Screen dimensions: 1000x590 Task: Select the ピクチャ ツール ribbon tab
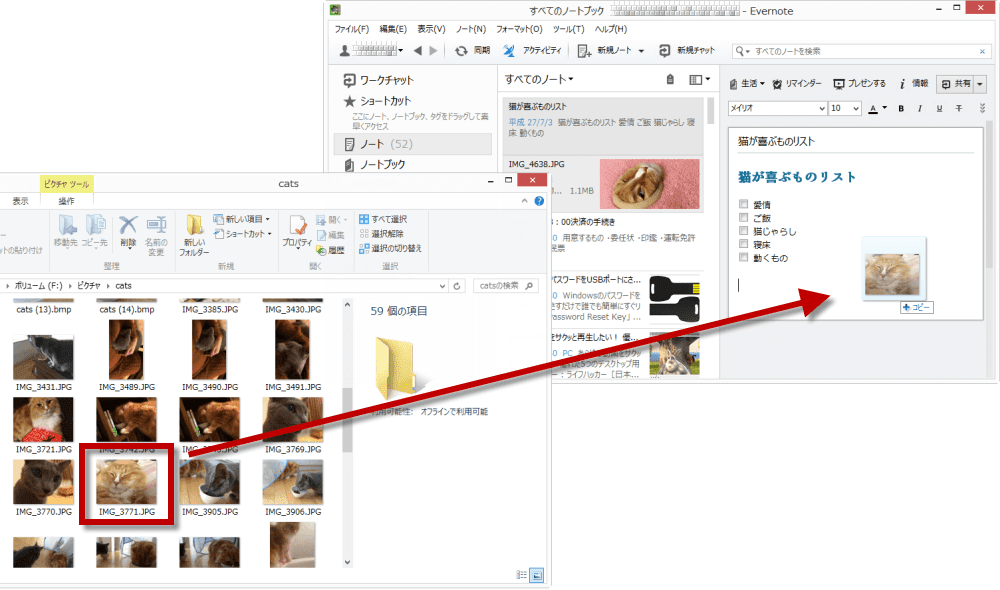[66, 184]
